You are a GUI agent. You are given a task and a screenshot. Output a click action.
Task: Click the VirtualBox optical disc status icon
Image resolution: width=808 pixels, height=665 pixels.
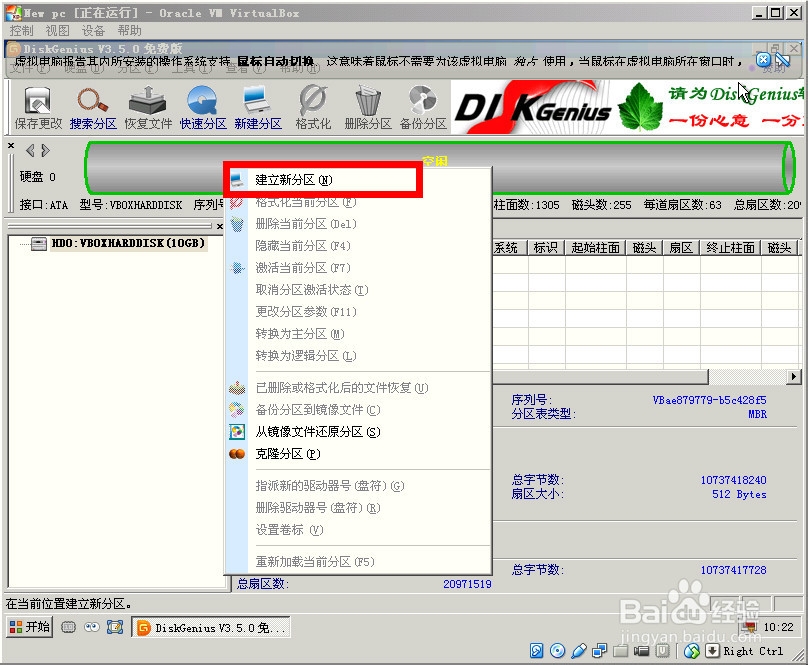(x=558, y=651)
